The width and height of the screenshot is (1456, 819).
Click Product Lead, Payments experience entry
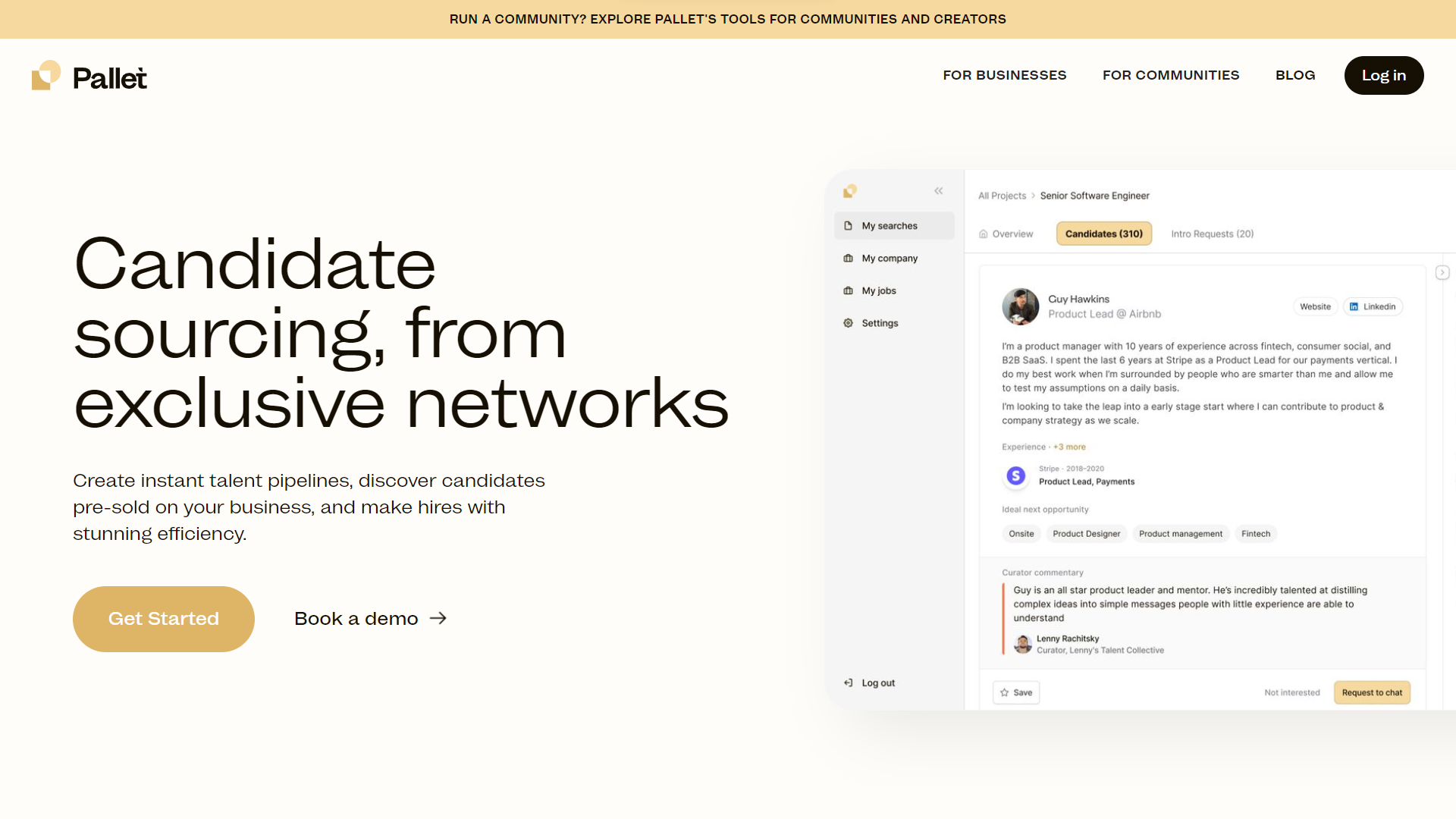[x=1087, y=482]
